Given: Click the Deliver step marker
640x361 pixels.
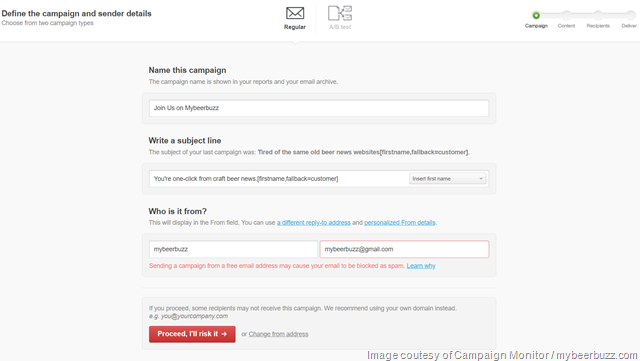Looking at the screenshot, I should 631,16.
